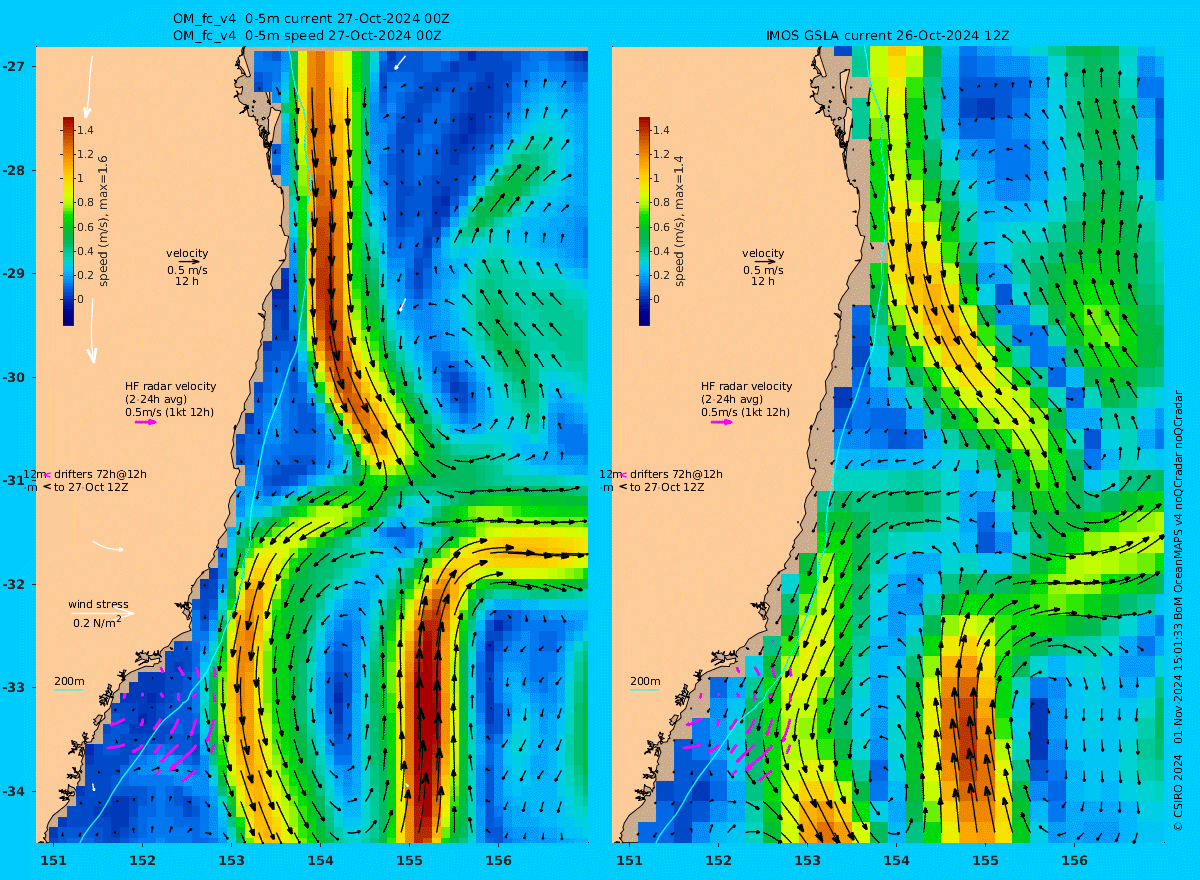Click the right map 151 longitude label

tap(629, 860)
